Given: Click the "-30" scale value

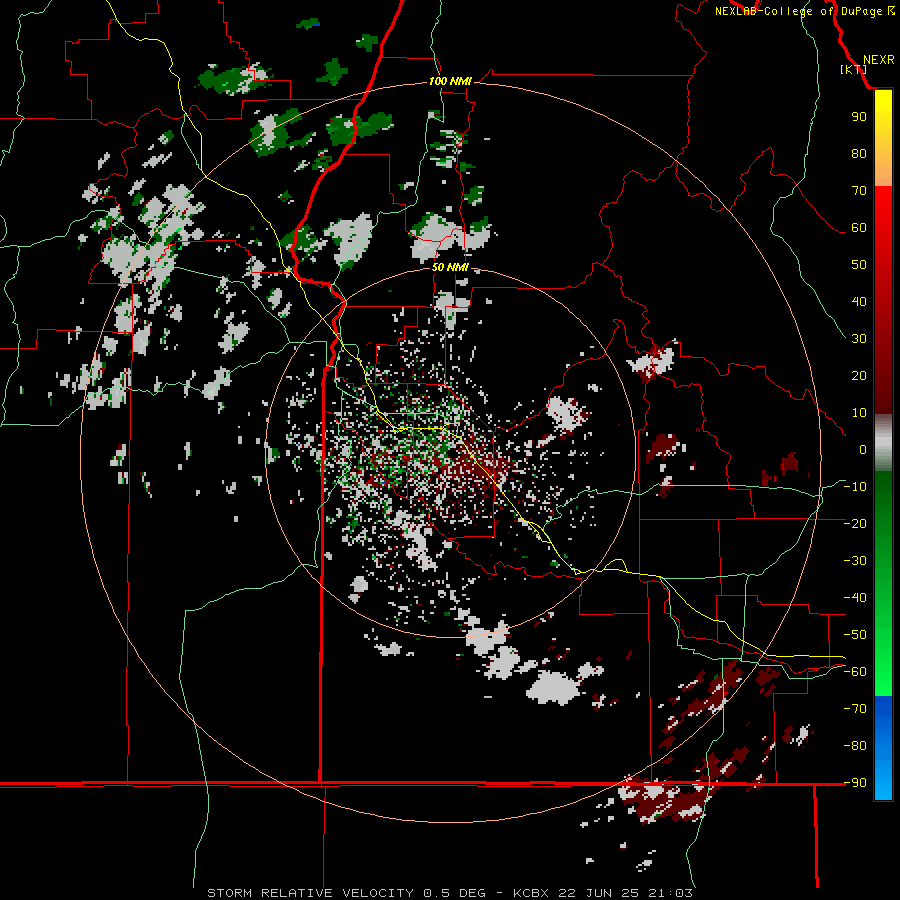Looking at the screenshot, I should click(855, 561).
